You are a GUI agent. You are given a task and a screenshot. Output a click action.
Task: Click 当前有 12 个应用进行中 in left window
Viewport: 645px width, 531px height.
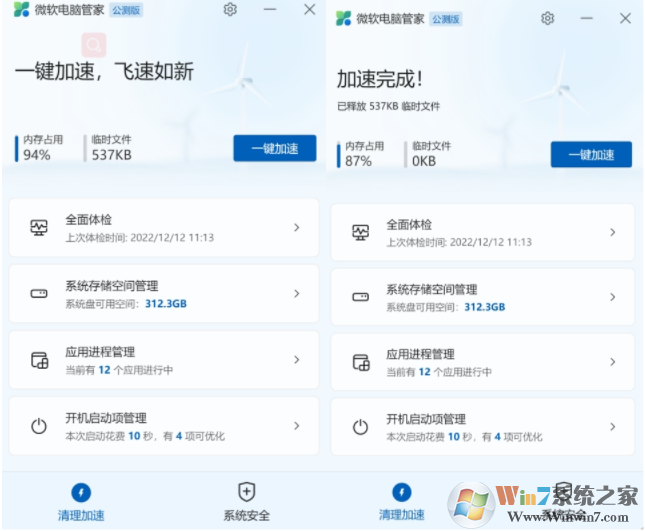(x=119, y=370)
